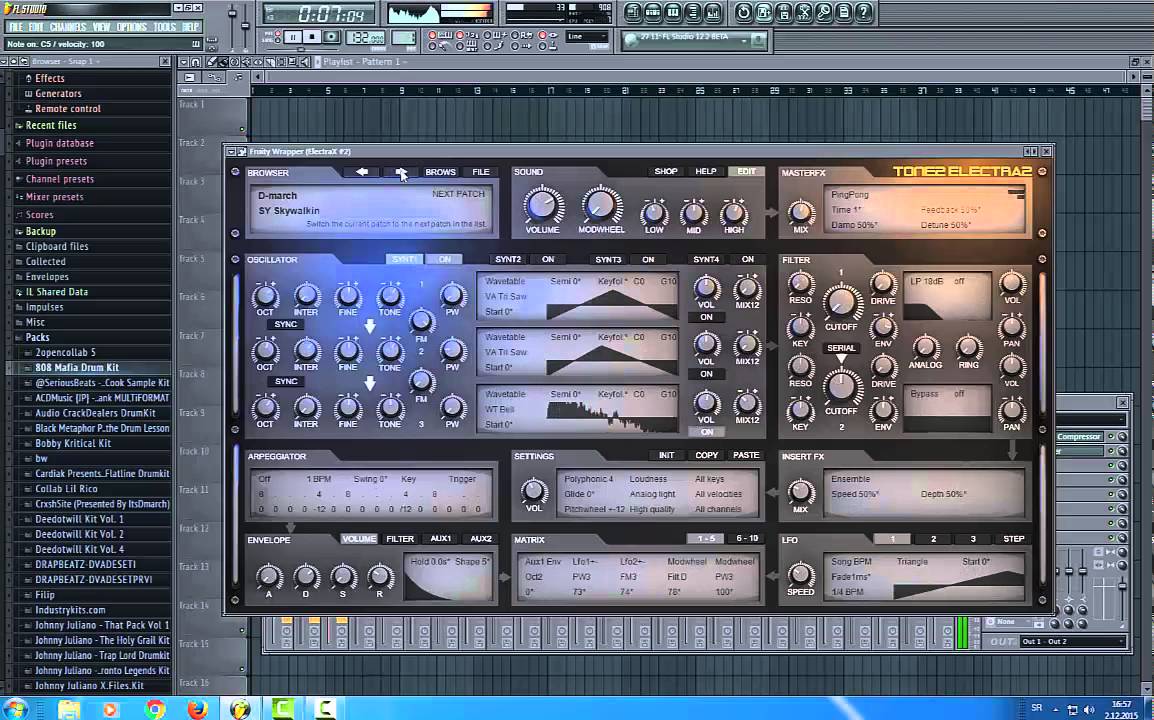Image resolution: width=1154 pixels, height=720 pixels.
Task: Open the Out 1 - Out 2 output dropdown
Action: [1072, 641]
